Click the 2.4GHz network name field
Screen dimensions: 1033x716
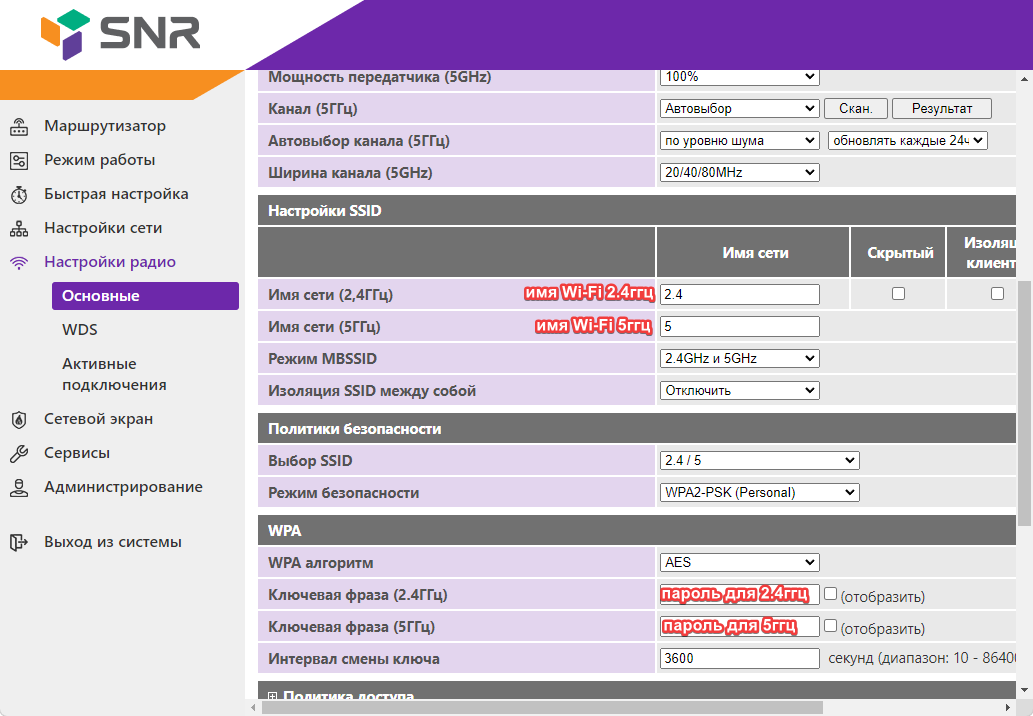coord(740,294)
